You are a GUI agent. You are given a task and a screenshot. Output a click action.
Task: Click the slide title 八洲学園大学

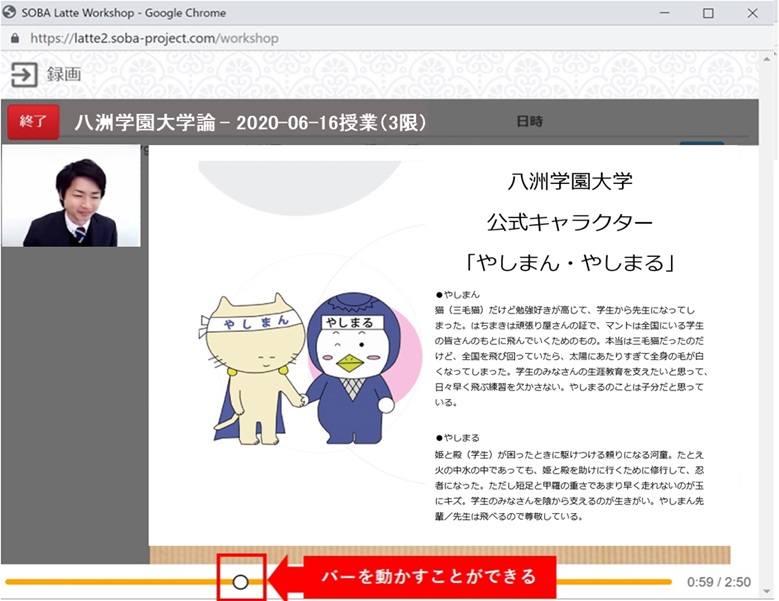(570, 181)
